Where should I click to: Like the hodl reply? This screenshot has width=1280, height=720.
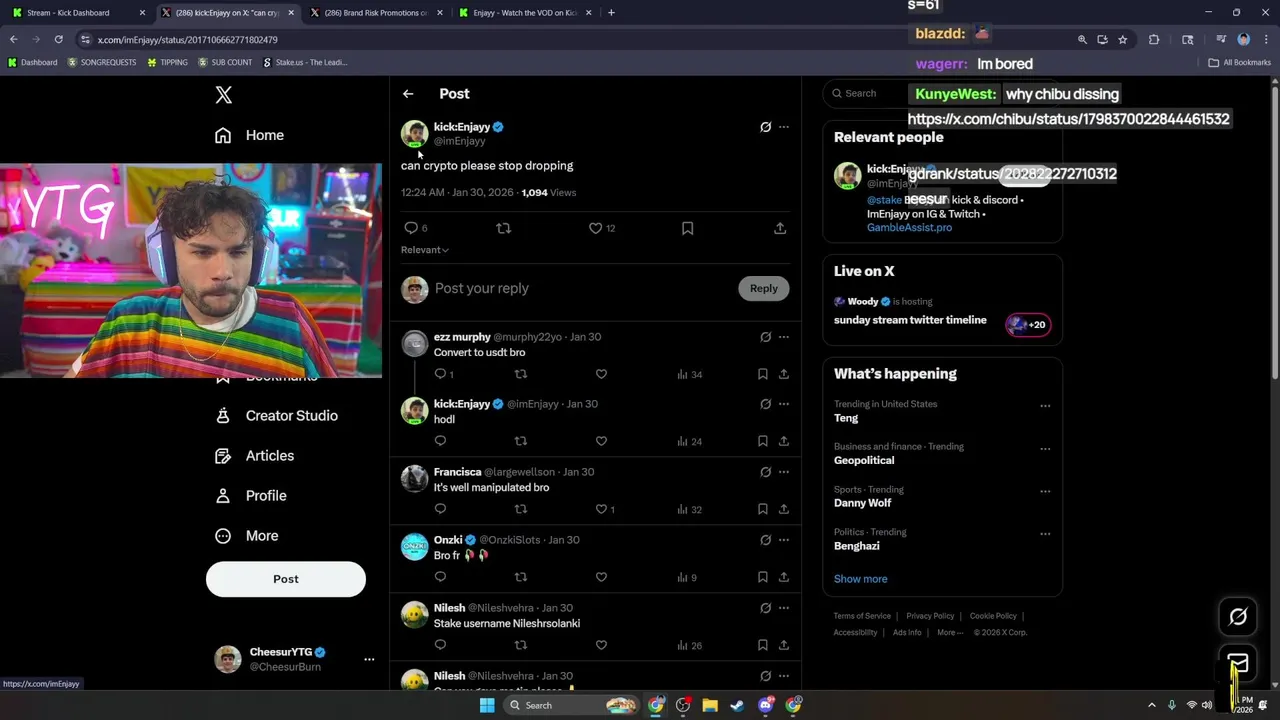(x=601, y=441)
